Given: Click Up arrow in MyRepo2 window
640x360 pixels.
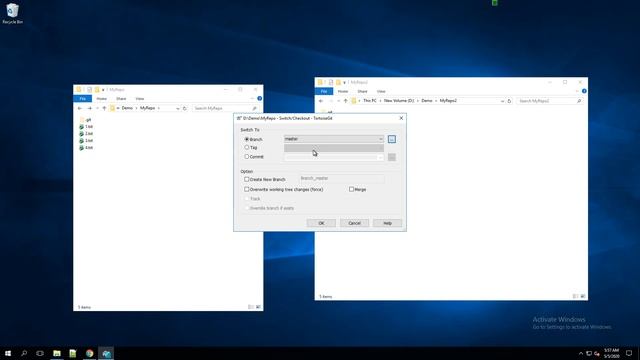Looking at the screenshot, I should tap(345, 101).
